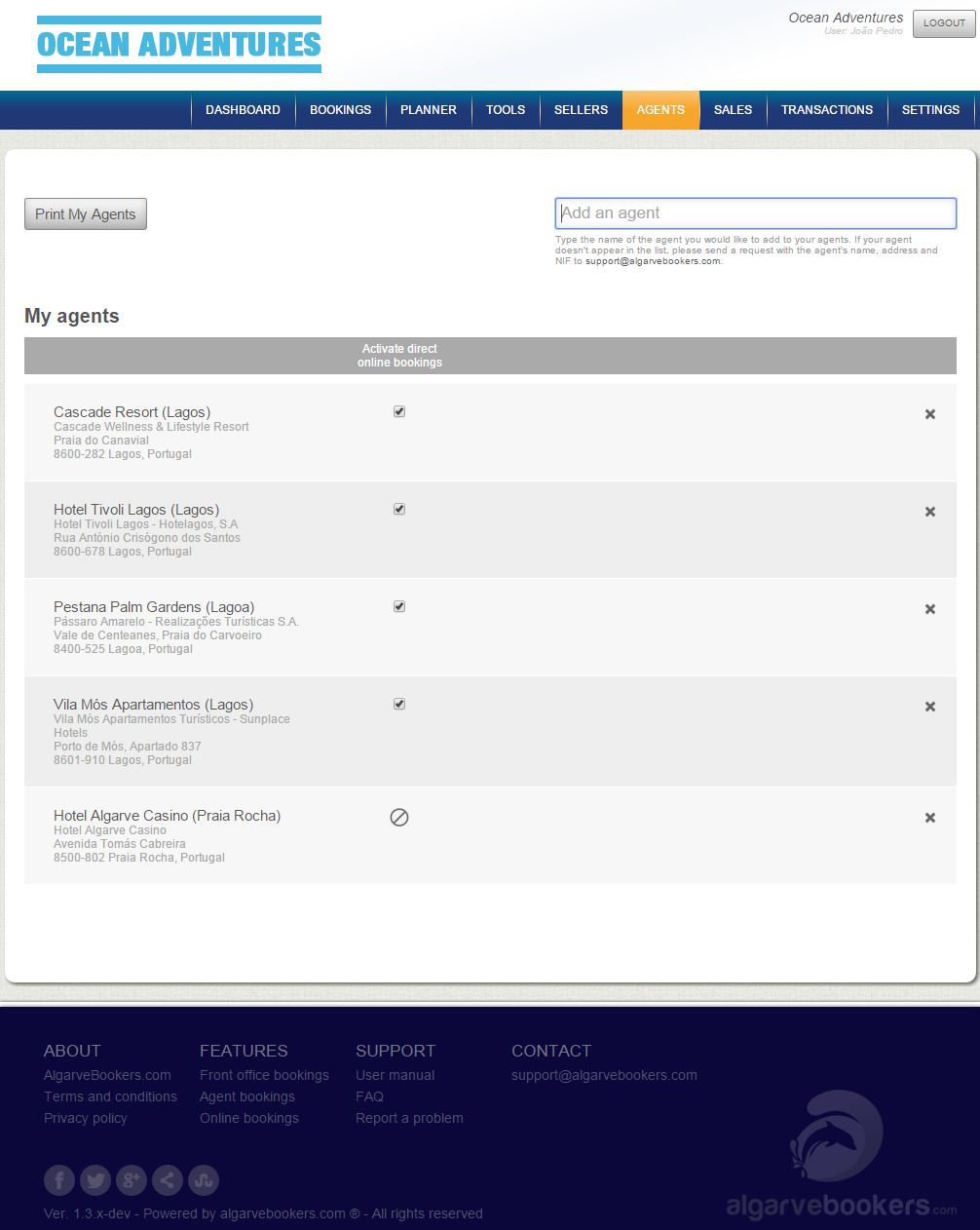Go to the Transactions tab
This screenshot has width=980, height=1230.
pyautogui.click(x=827, y=110)
